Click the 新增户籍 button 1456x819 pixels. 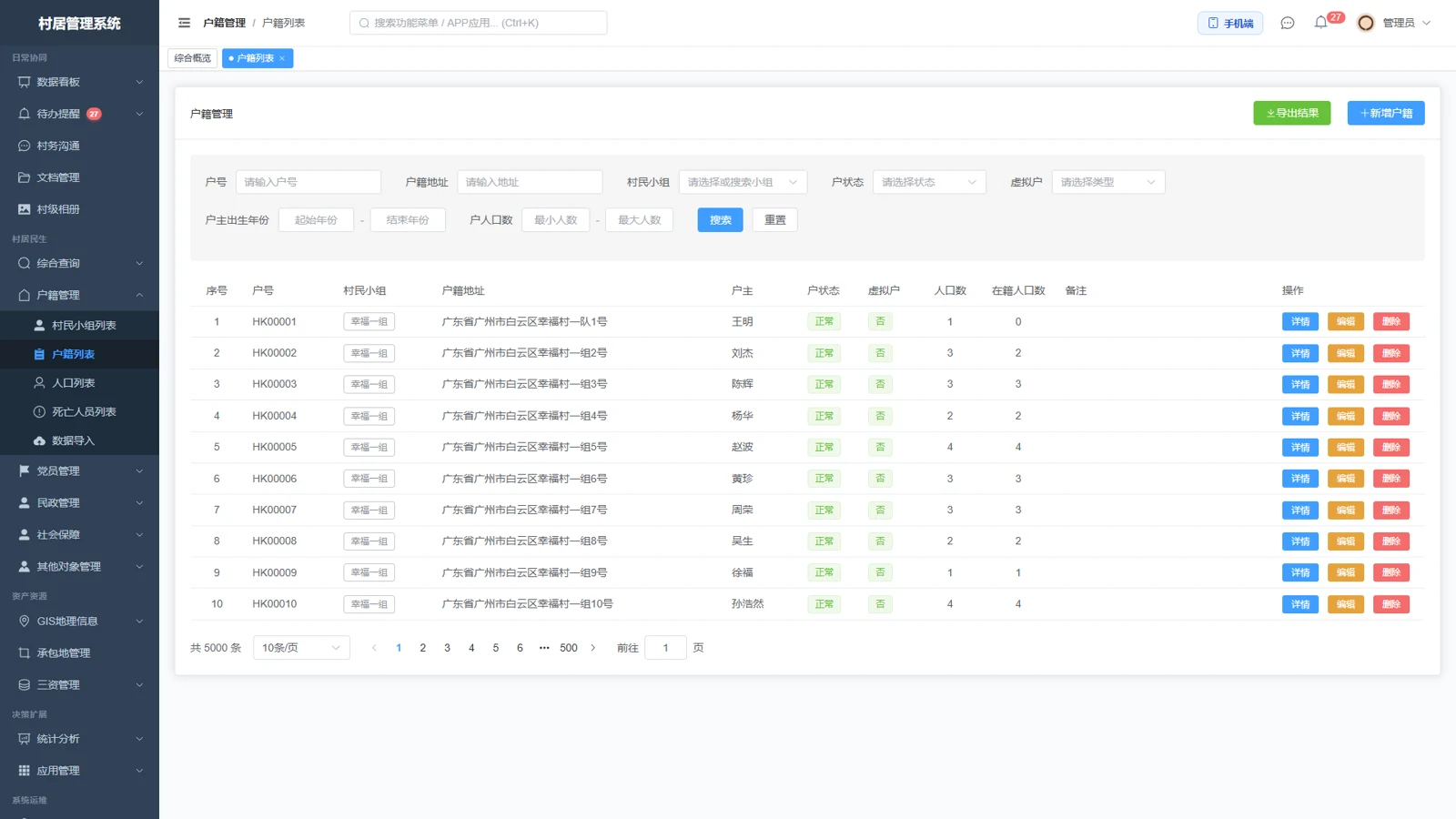[1386, 113]
